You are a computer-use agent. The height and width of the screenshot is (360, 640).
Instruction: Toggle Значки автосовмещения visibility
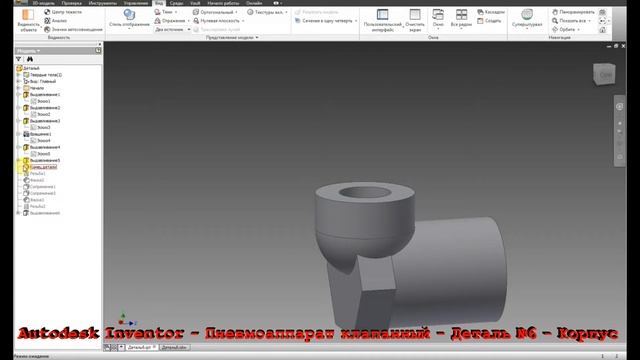[73, 29]
